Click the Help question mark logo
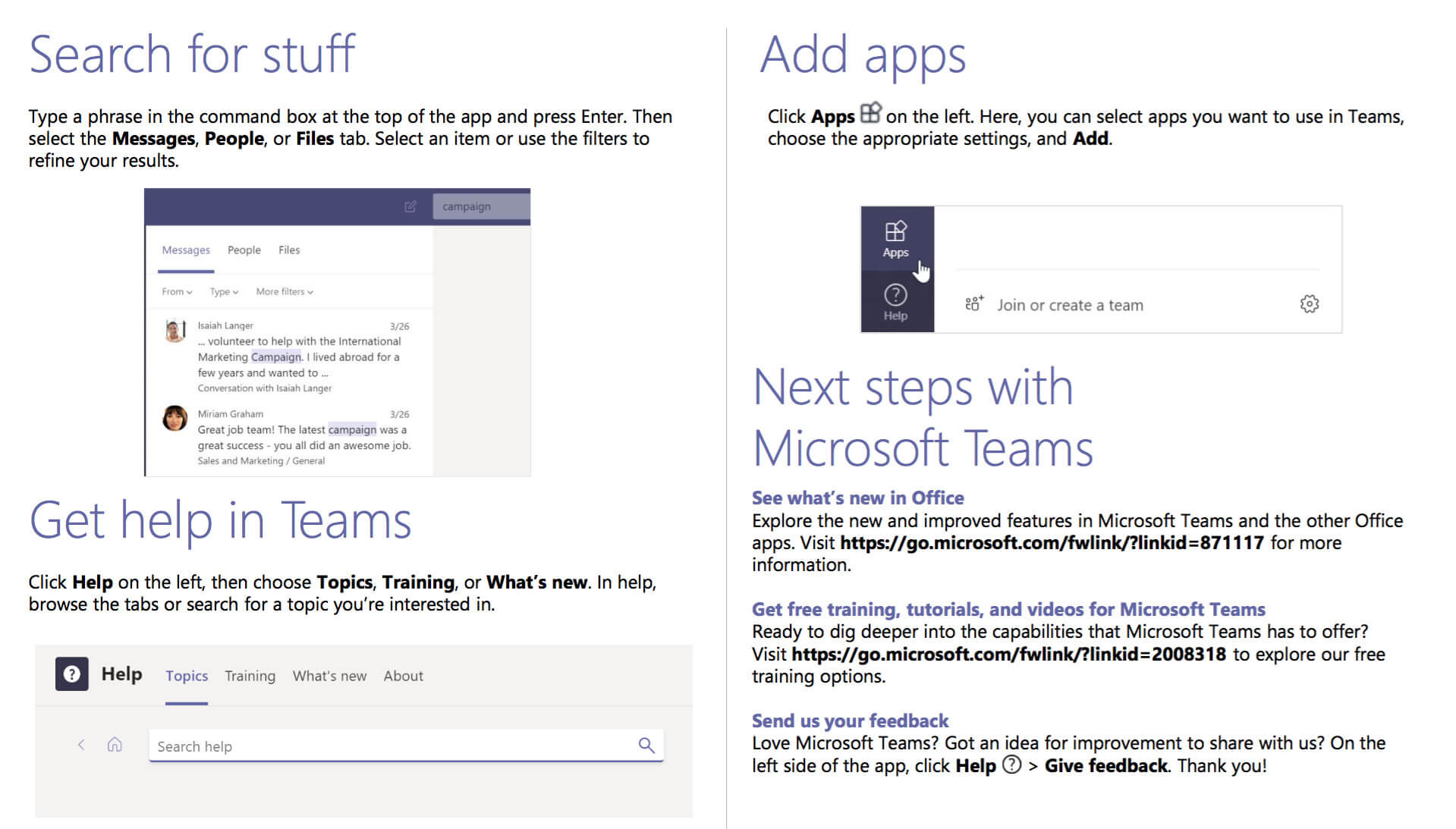This screenshot has width=1456, height=829. pos(71,674)
